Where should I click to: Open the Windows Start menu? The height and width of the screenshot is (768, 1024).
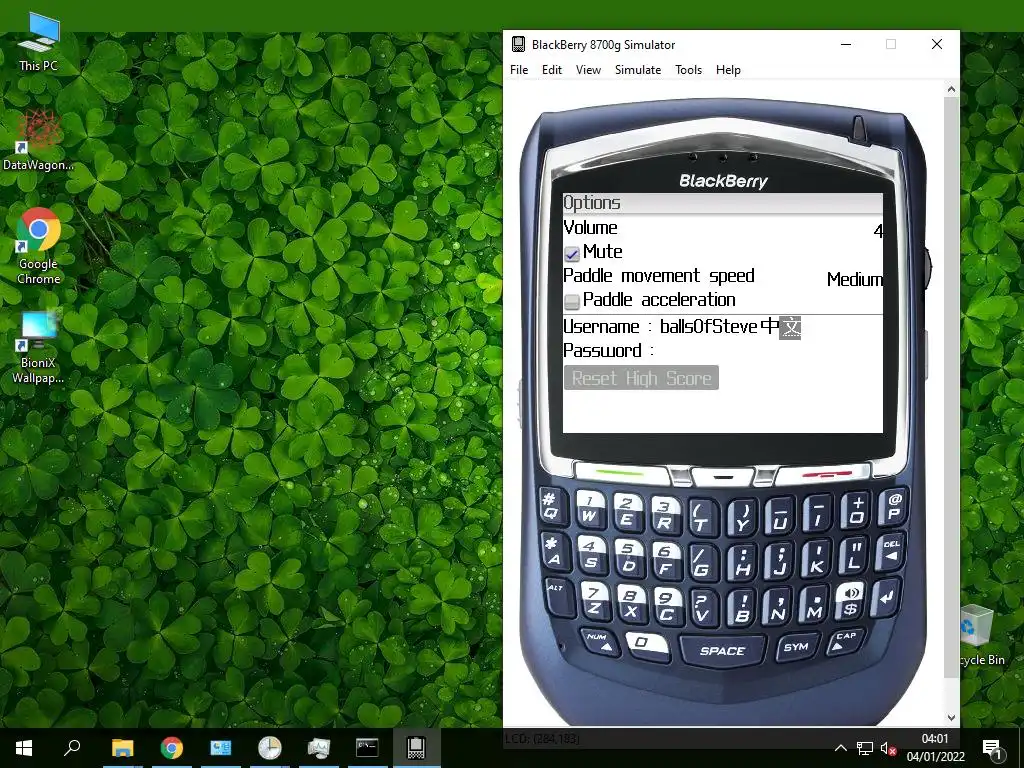click(24, 748)
